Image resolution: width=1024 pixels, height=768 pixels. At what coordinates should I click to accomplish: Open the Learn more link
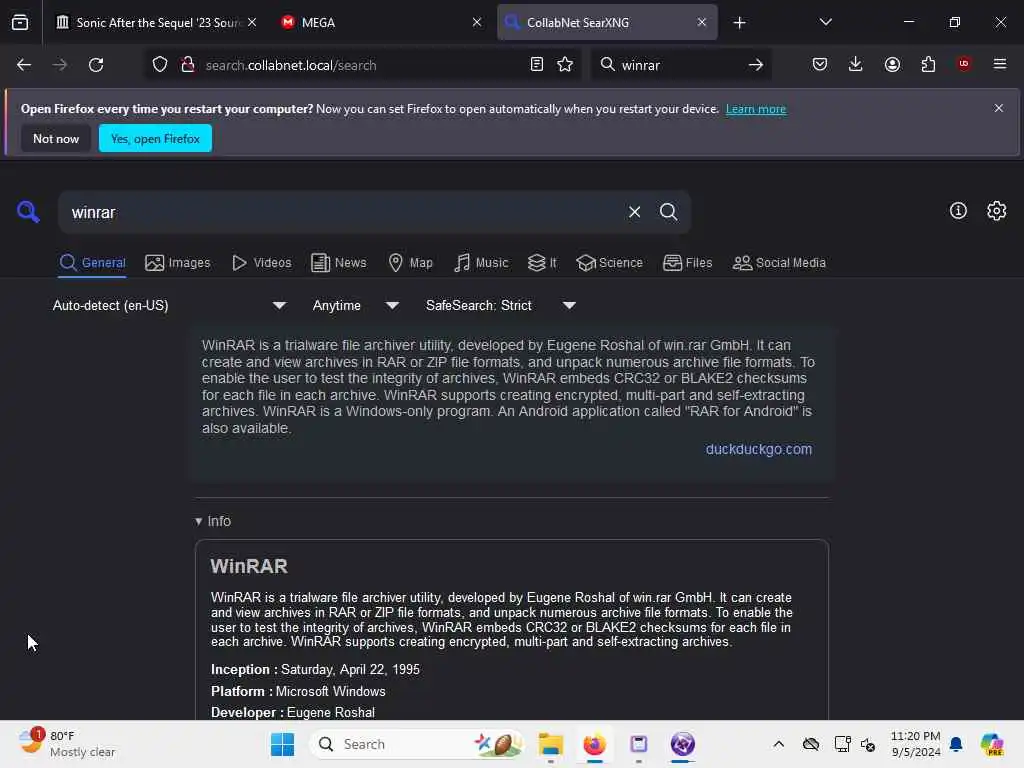756,109
